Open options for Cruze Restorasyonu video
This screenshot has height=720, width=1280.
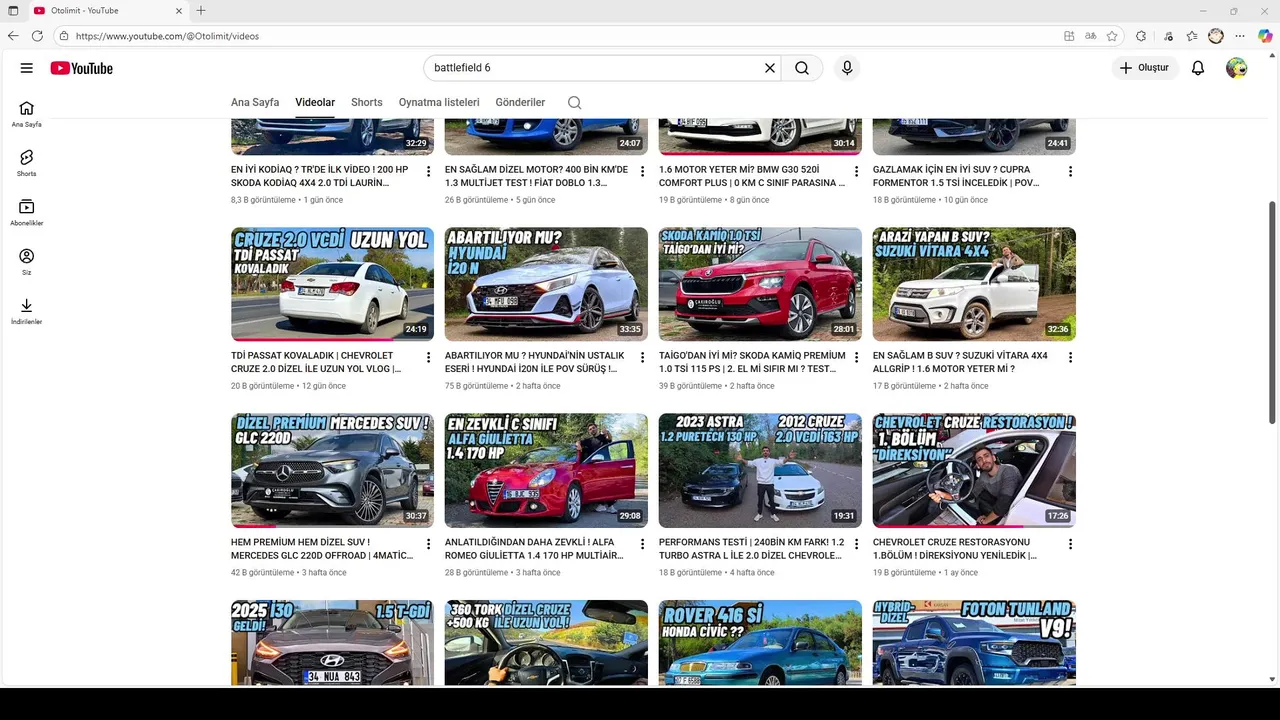(1070, 545)
